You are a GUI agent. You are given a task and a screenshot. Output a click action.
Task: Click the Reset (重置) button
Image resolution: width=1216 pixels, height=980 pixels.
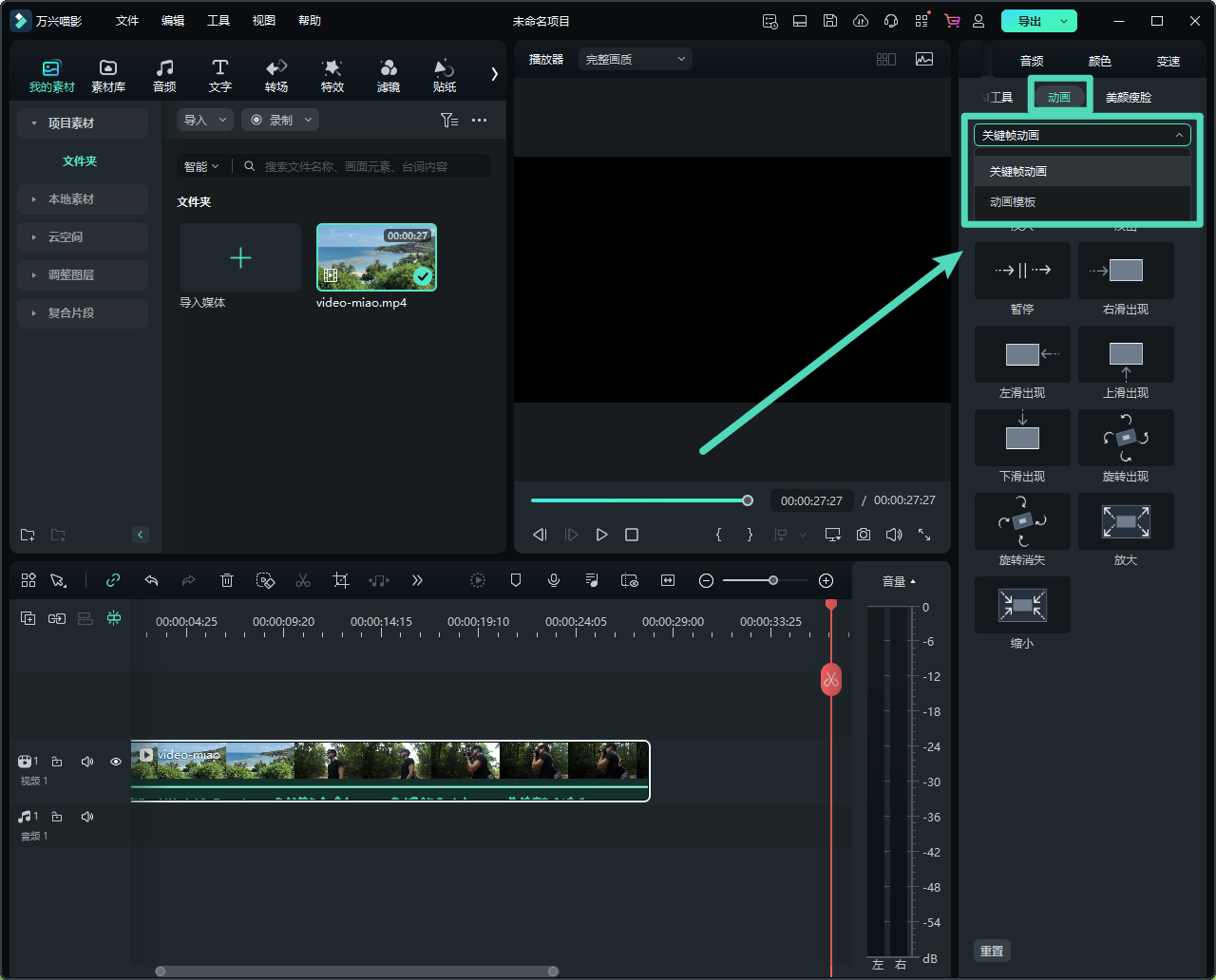coord(992,951)
